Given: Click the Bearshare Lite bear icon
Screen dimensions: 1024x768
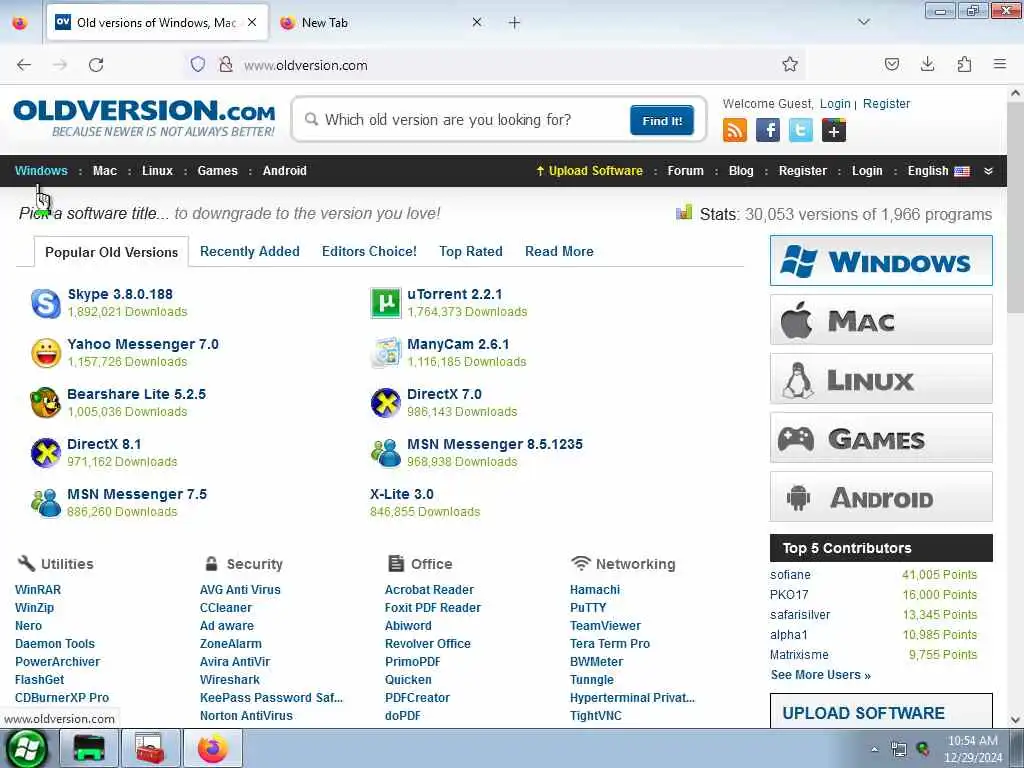Looking at the screenshot, I should click(46, 403).
